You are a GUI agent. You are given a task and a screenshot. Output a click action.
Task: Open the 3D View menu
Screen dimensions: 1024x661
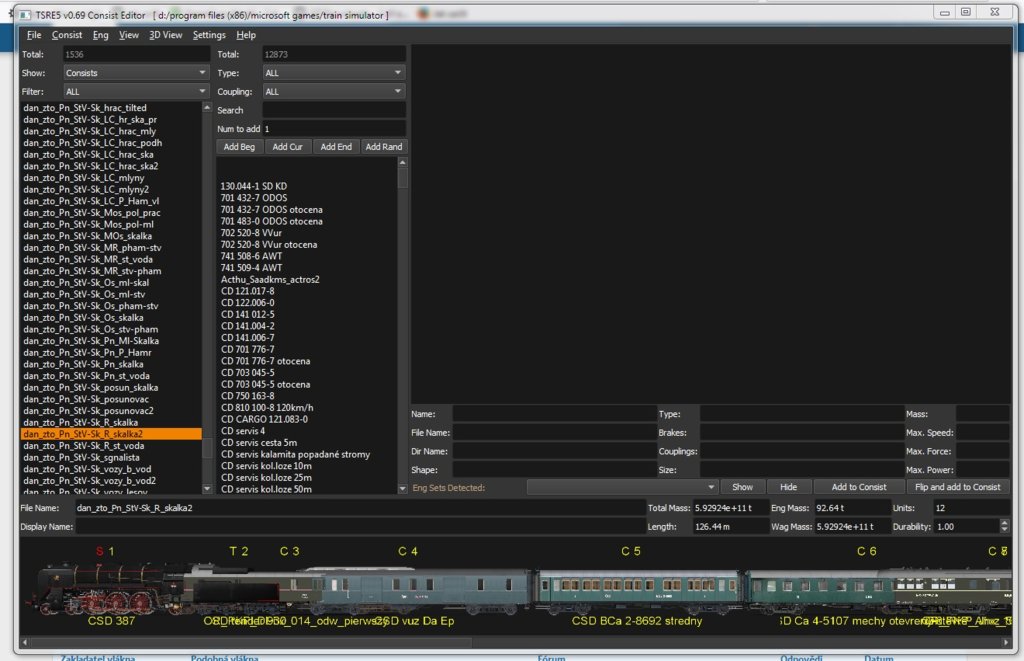click(x=165, y=35)
